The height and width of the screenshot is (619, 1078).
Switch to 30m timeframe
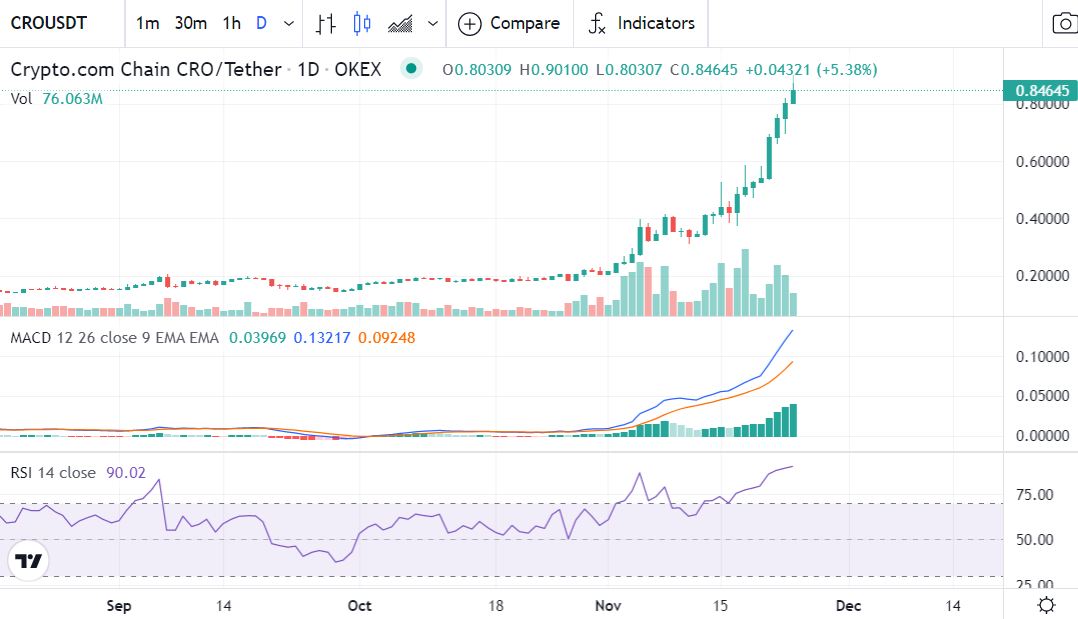click(x=190, y=23)
